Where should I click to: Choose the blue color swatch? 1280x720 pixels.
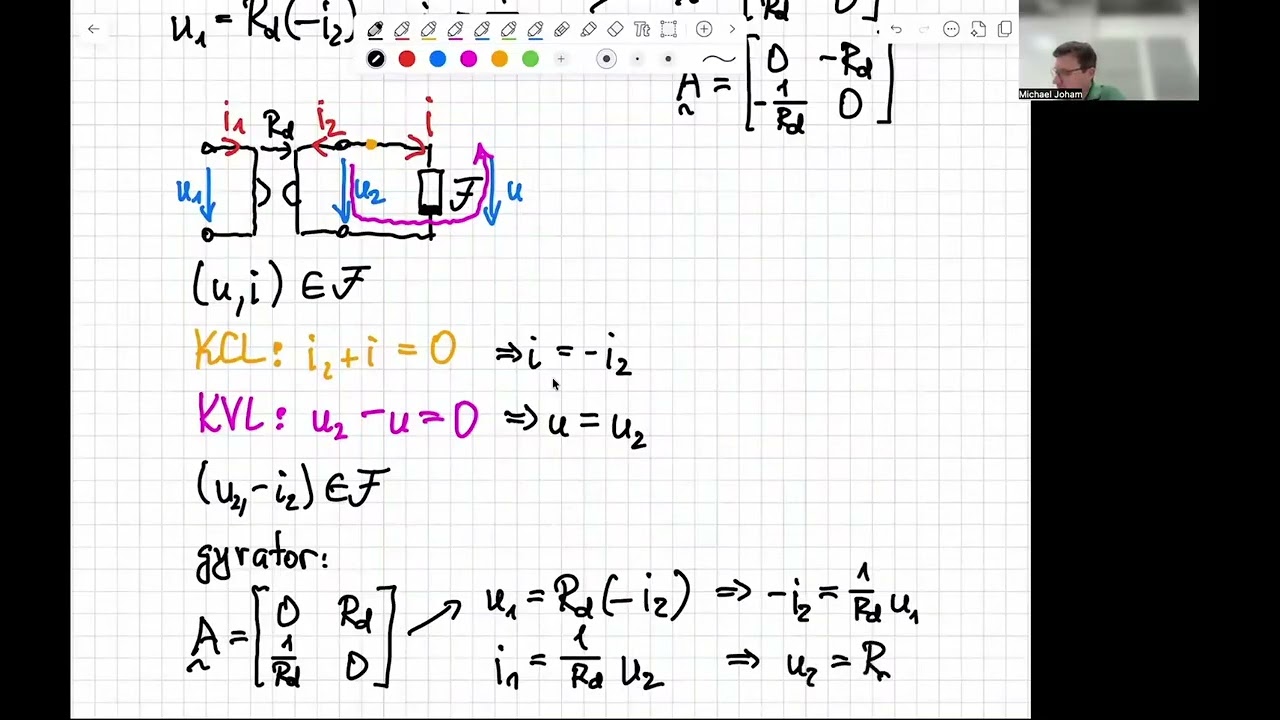coord(438,59)
